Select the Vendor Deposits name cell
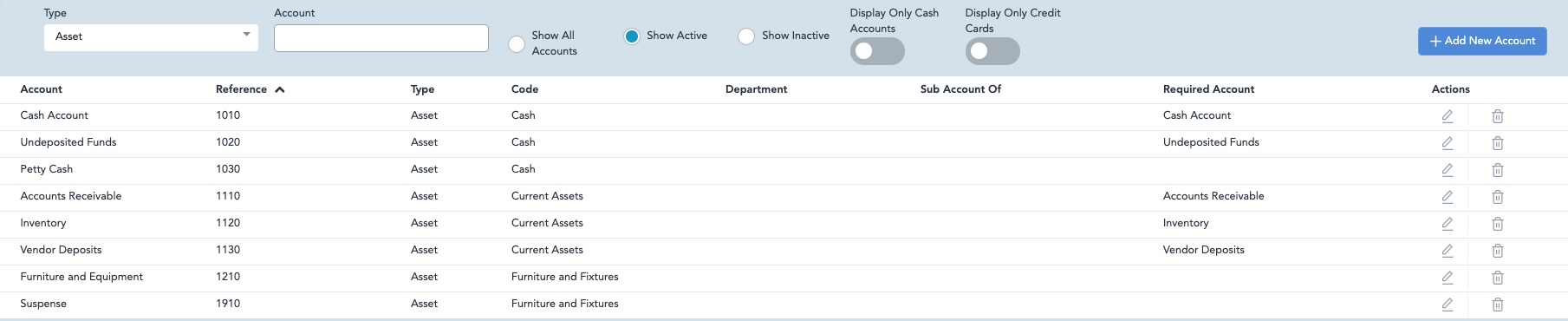1568x321 pixels. pos(61,250)
